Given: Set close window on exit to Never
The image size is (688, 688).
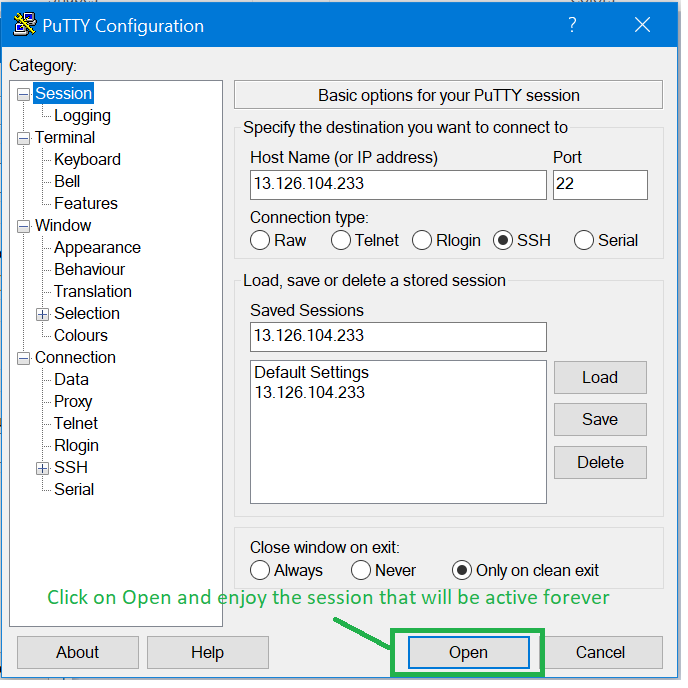Looking at the screenshot, I should (361, 570).
